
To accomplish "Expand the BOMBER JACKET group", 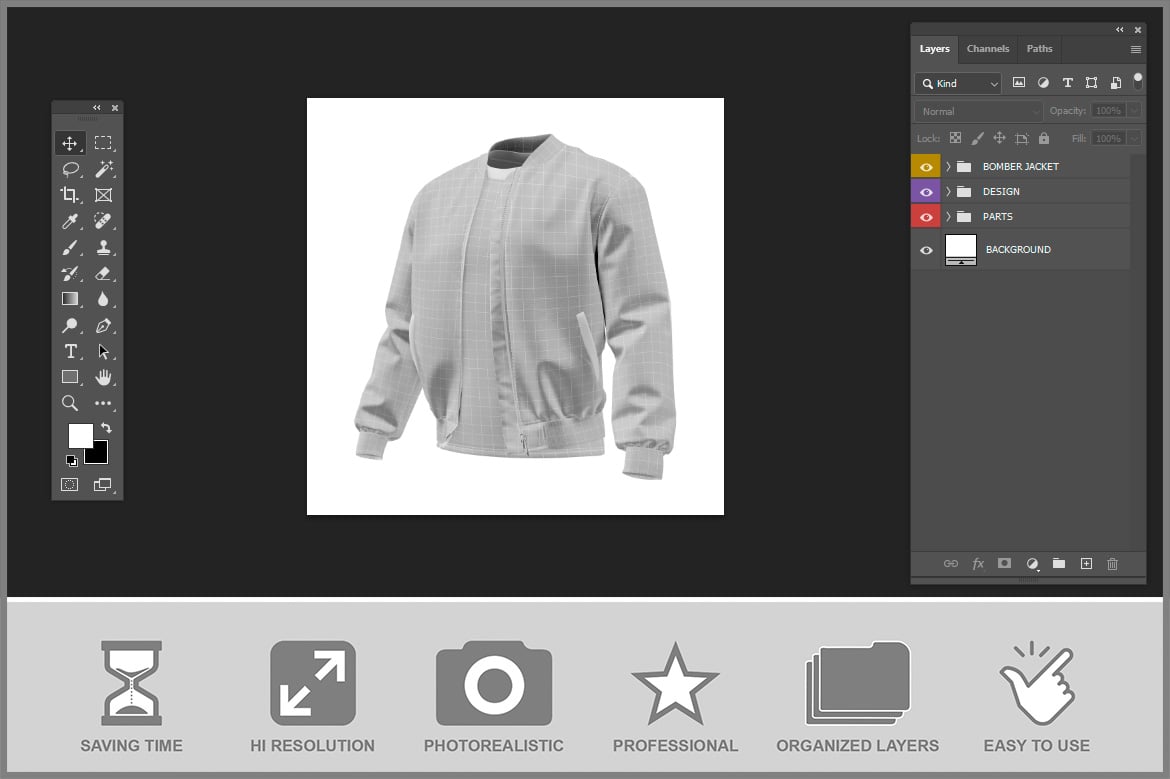I will 948,166.
